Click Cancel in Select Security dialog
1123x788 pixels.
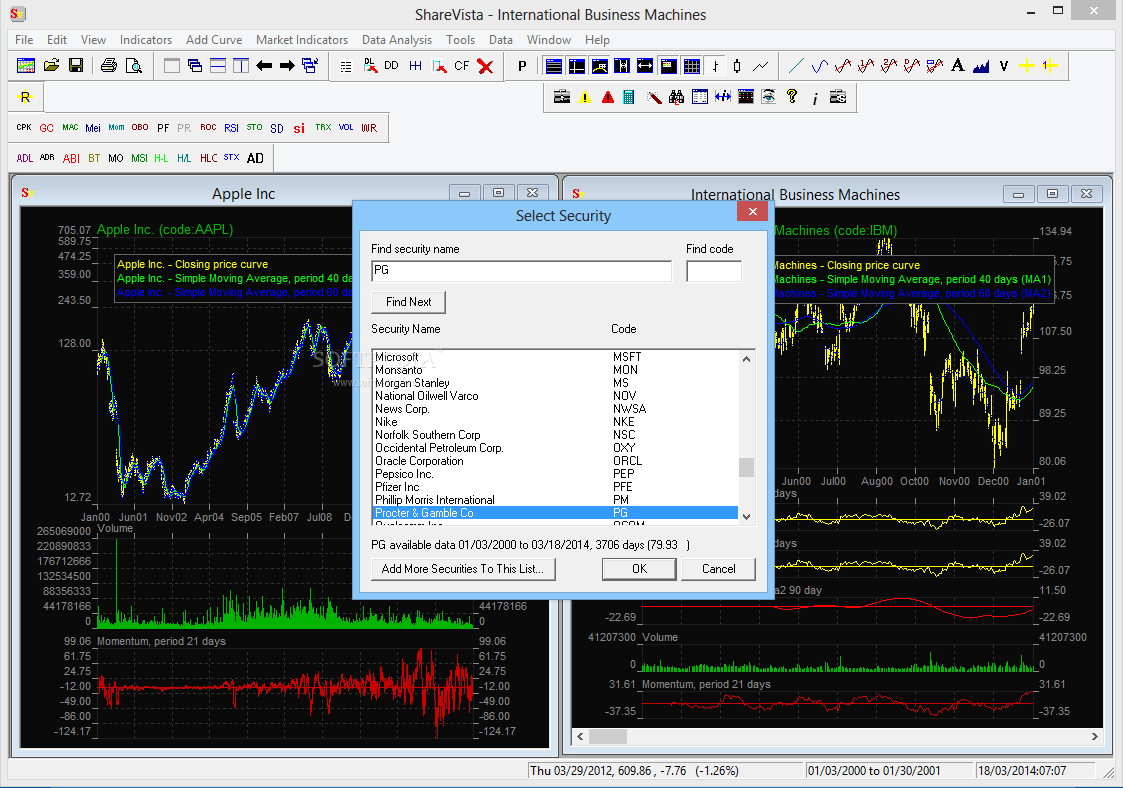718,569
